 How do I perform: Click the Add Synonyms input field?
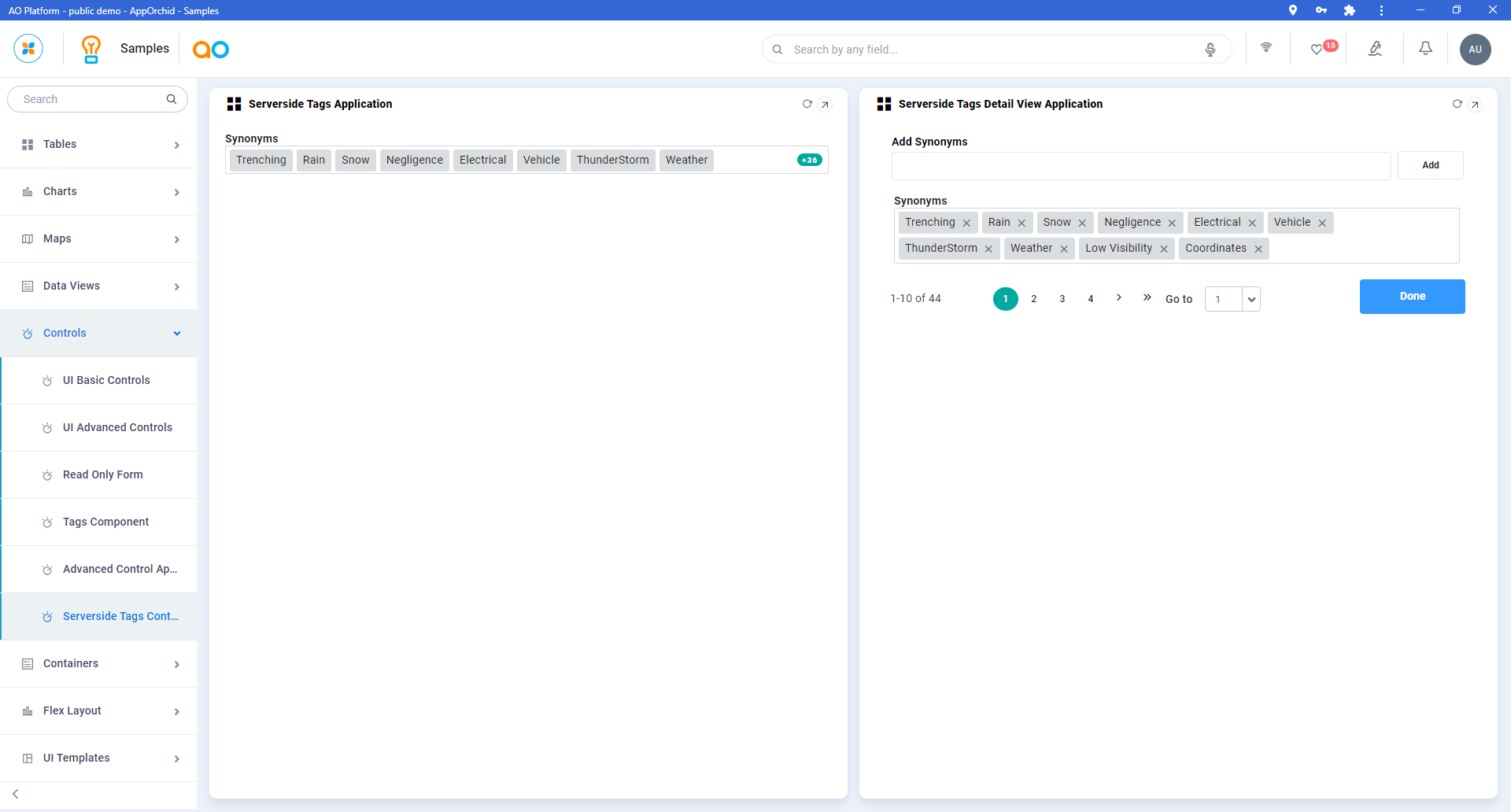click(1140, 166)
